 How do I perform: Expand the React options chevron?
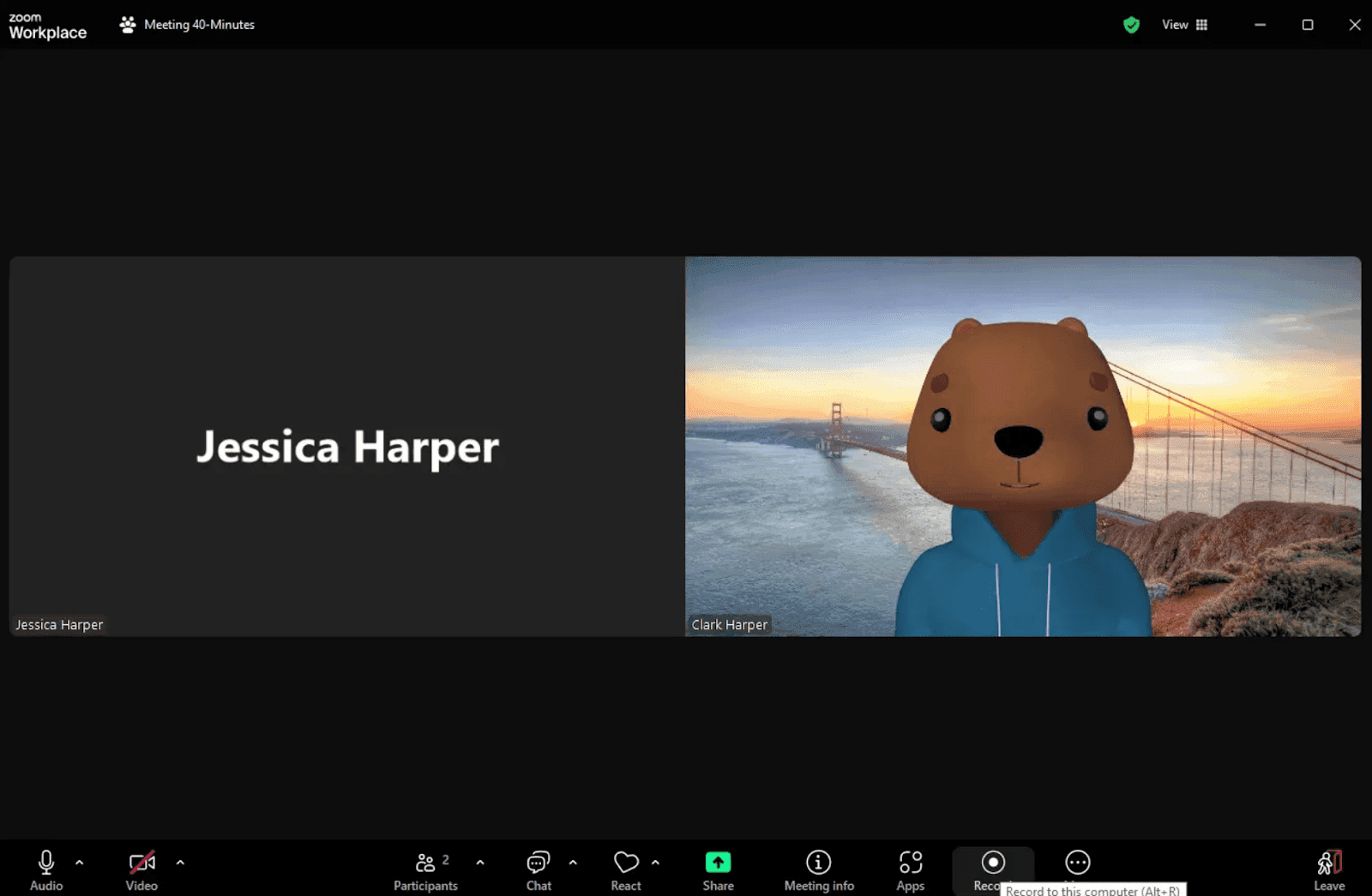(655, 863)
